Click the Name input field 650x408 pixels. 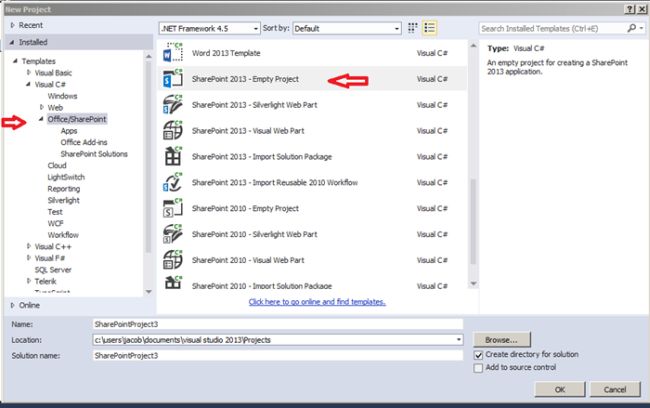point(278,324)
